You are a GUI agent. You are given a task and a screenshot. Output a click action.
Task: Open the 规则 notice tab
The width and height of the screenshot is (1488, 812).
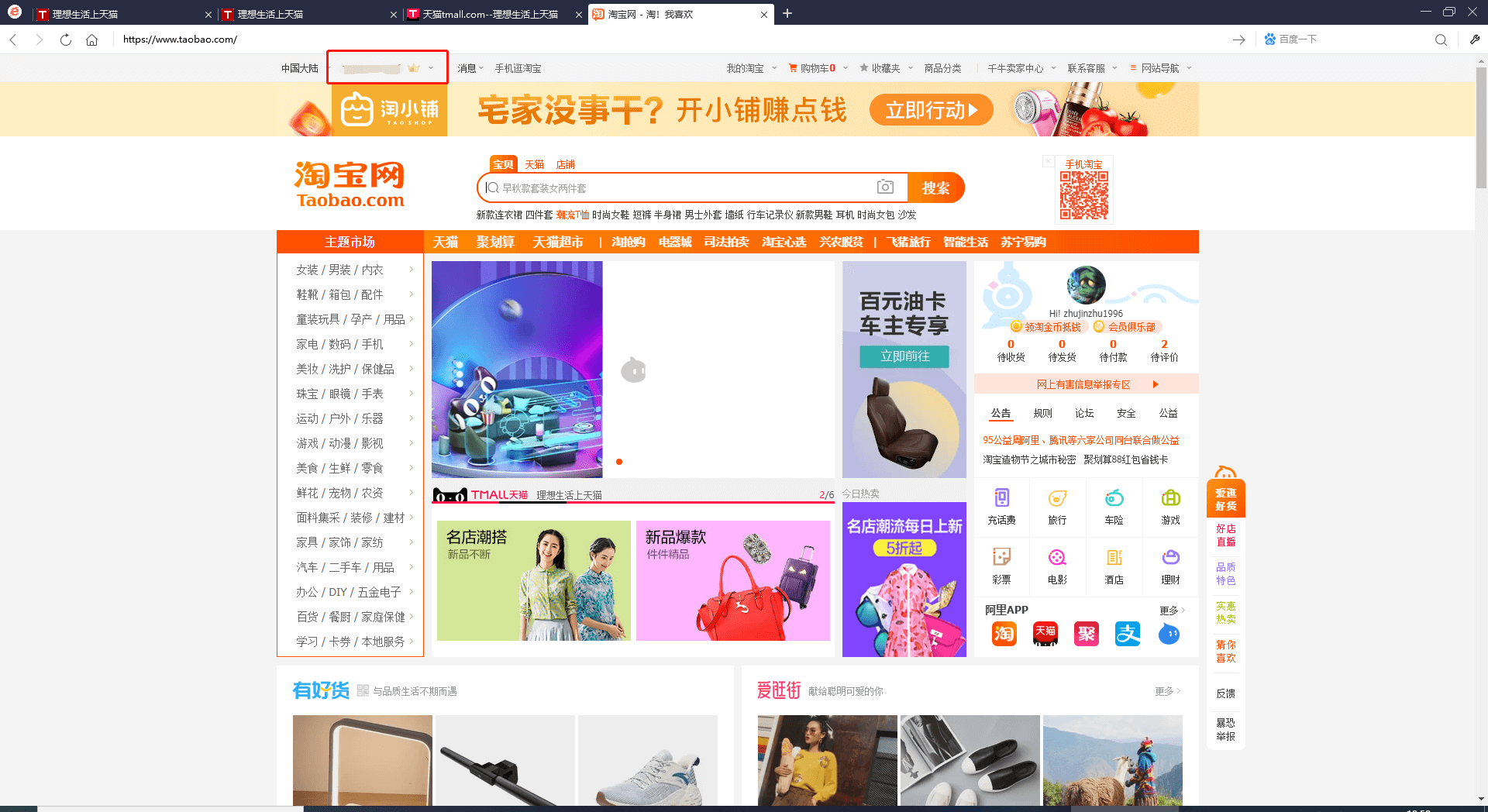coord(1042,413)
